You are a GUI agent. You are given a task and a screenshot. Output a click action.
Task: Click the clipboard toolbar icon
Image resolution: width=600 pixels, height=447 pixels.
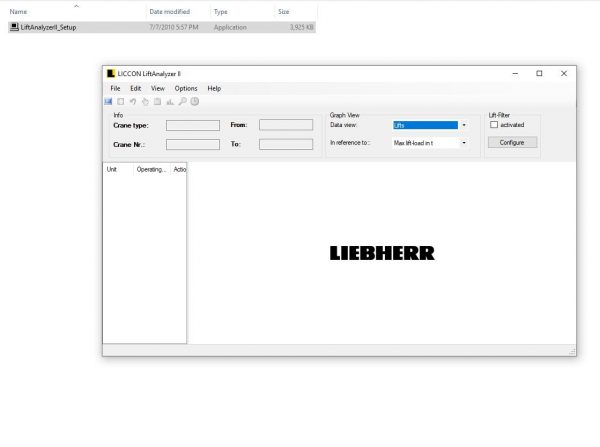click(x=157, y=101)
